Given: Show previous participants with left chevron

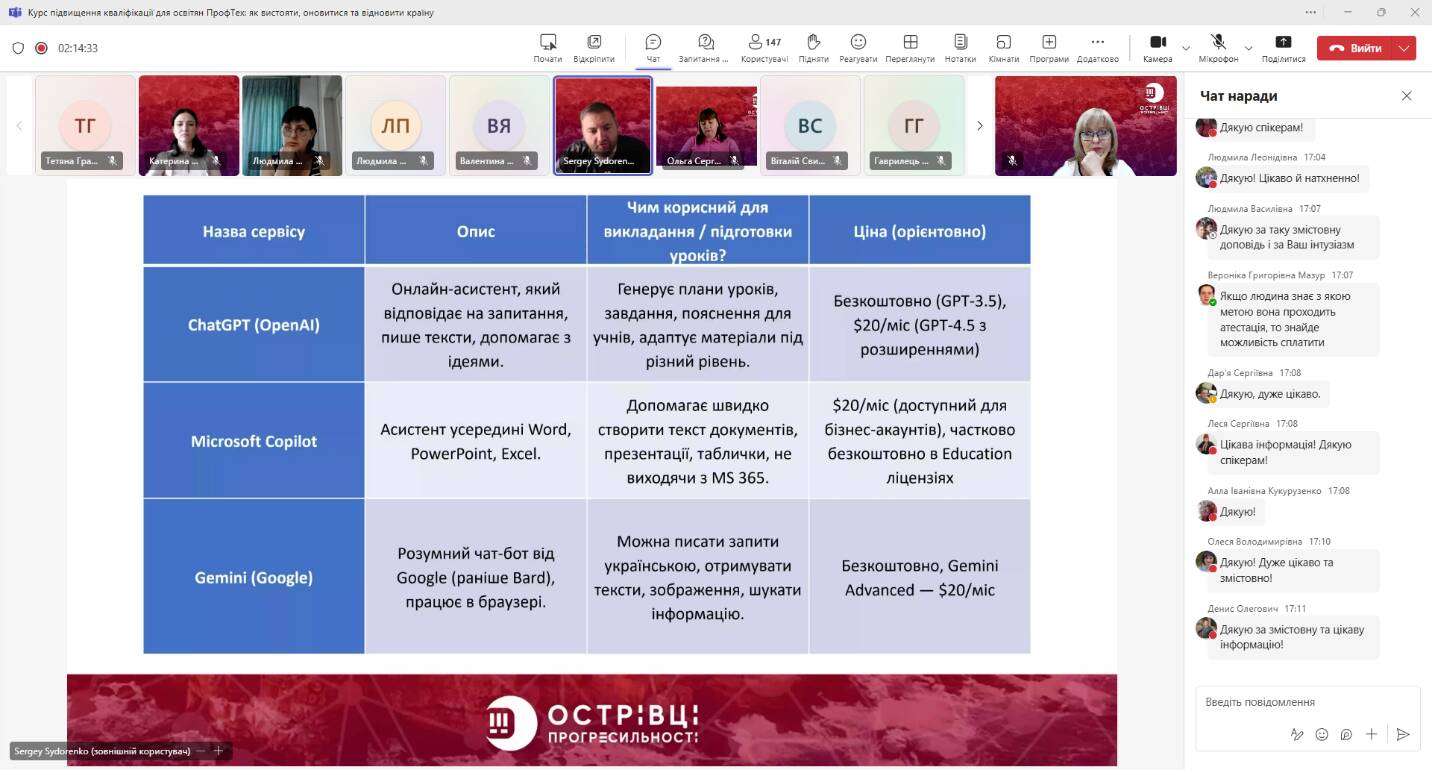Looking at the screenshot, I should 19,126.
